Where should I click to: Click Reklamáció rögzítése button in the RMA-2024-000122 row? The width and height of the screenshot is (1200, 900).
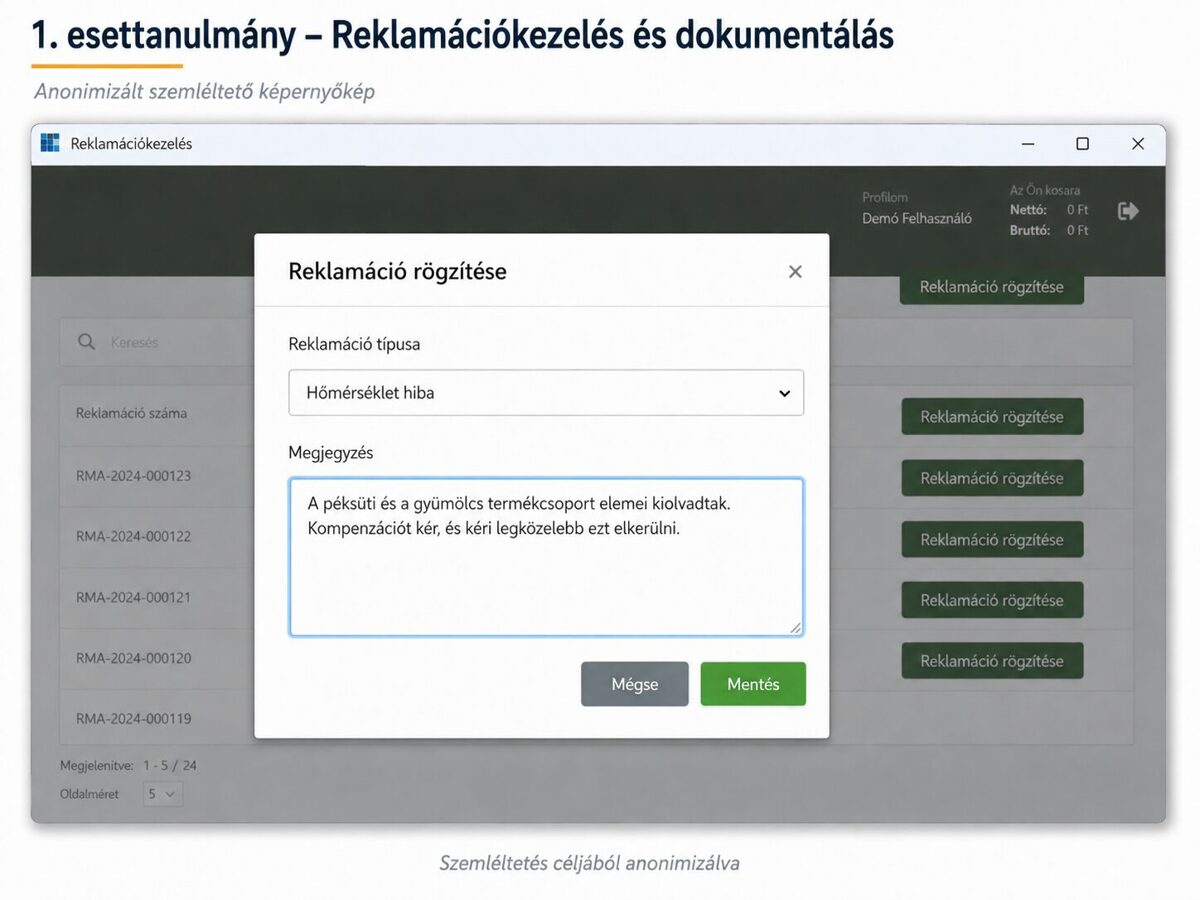click(992, 539)
